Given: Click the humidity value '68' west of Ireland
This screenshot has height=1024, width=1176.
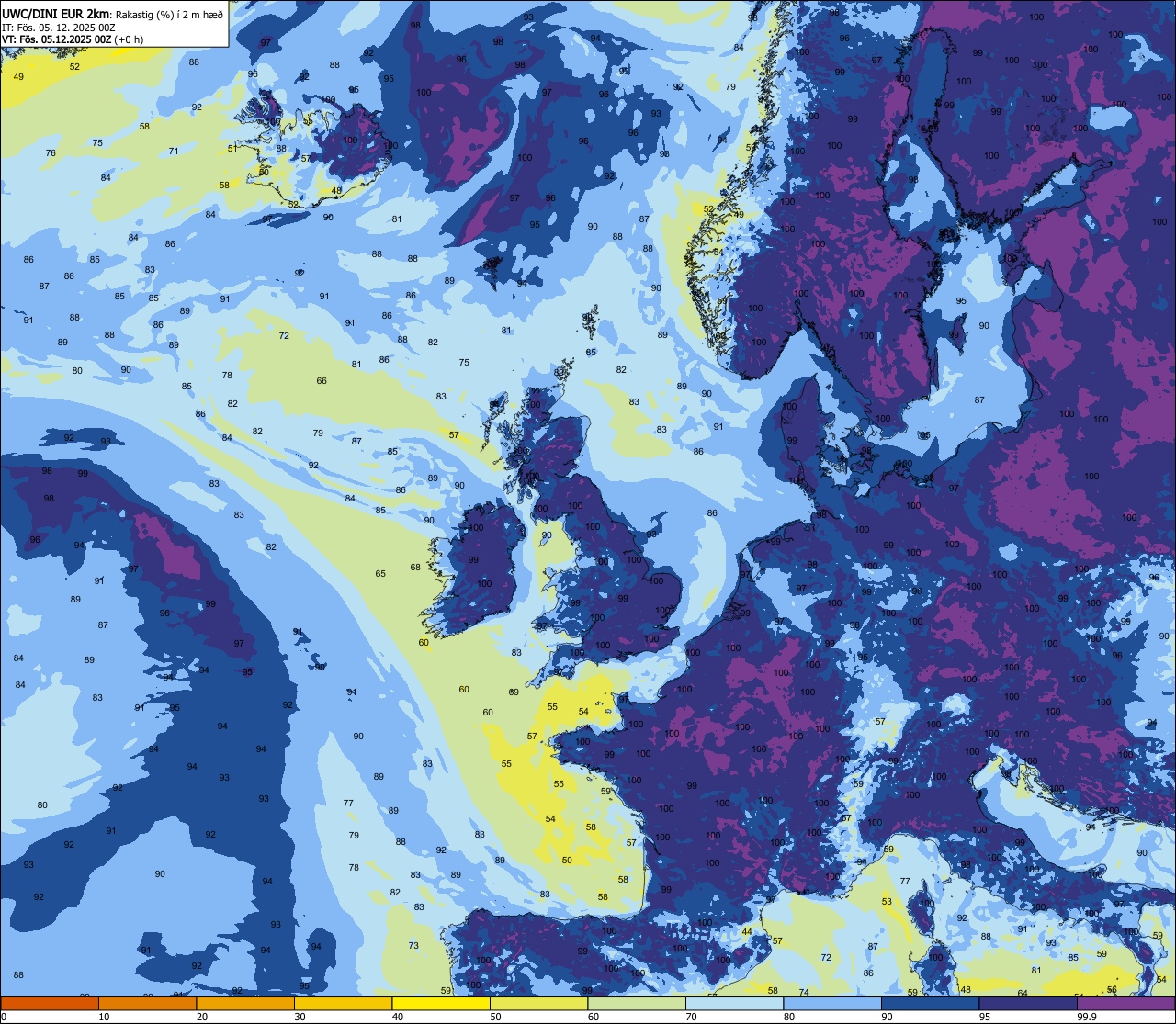Looking at the screenshot, I should pyautogui.click(x=415, y=568).
